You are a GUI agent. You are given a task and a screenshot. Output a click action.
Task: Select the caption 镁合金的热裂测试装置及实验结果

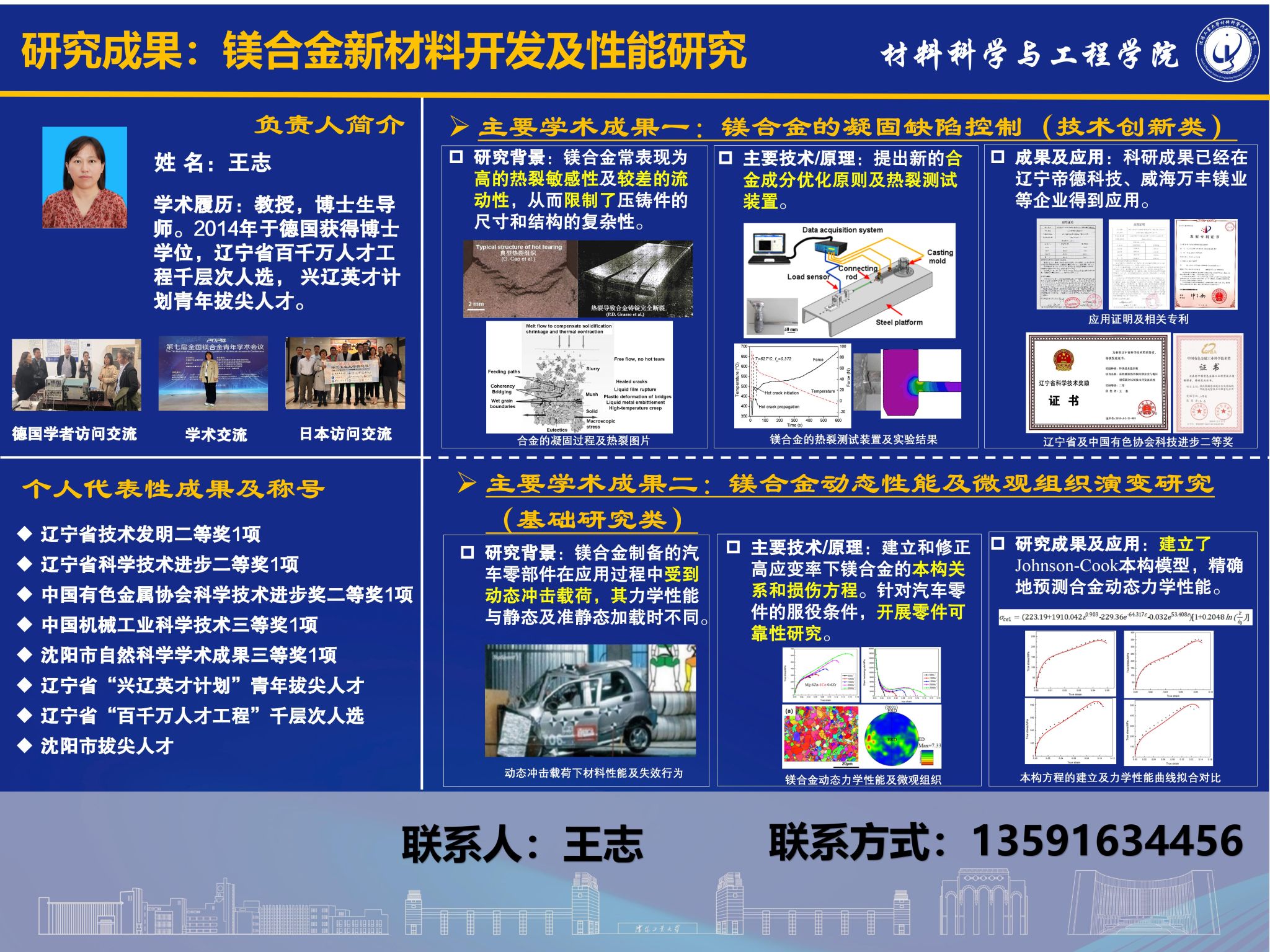[x=853, y=439]
